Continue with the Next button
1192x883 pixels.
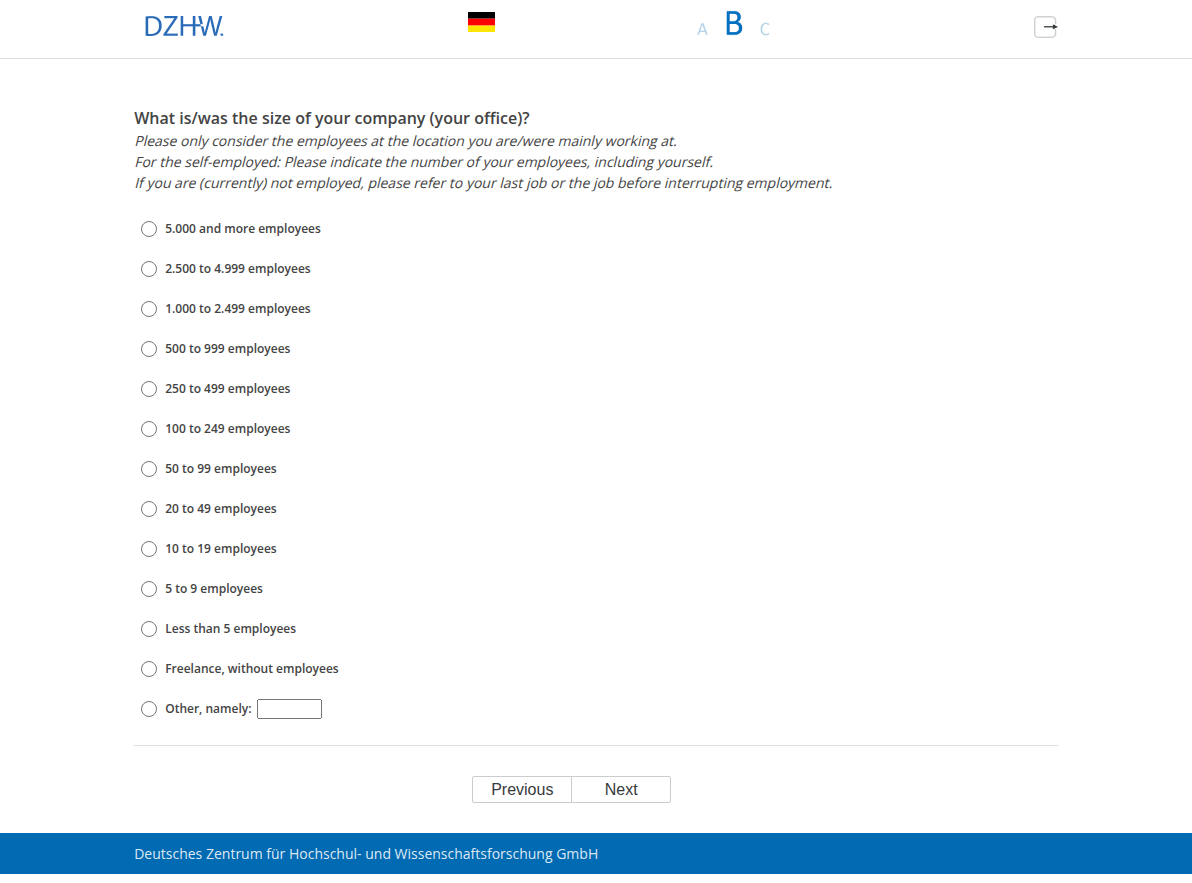point(621,790)
